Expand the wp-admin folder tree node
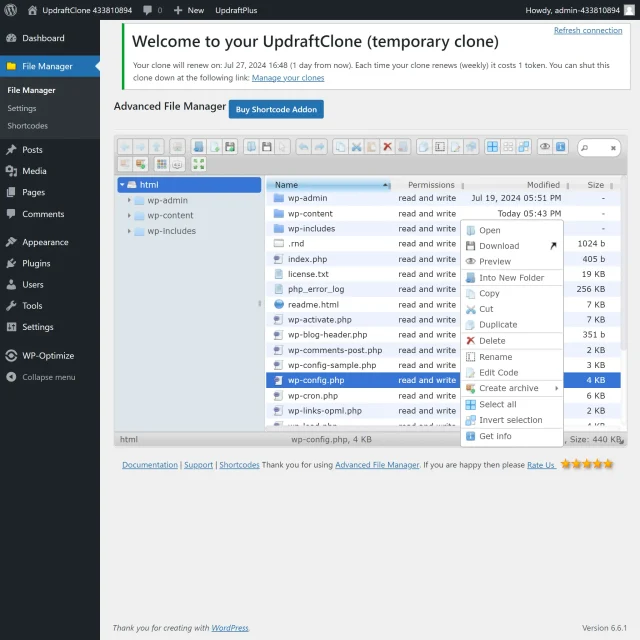Image resolution: width=640 pixels, height=640 pixels. (x=129, y=200)
